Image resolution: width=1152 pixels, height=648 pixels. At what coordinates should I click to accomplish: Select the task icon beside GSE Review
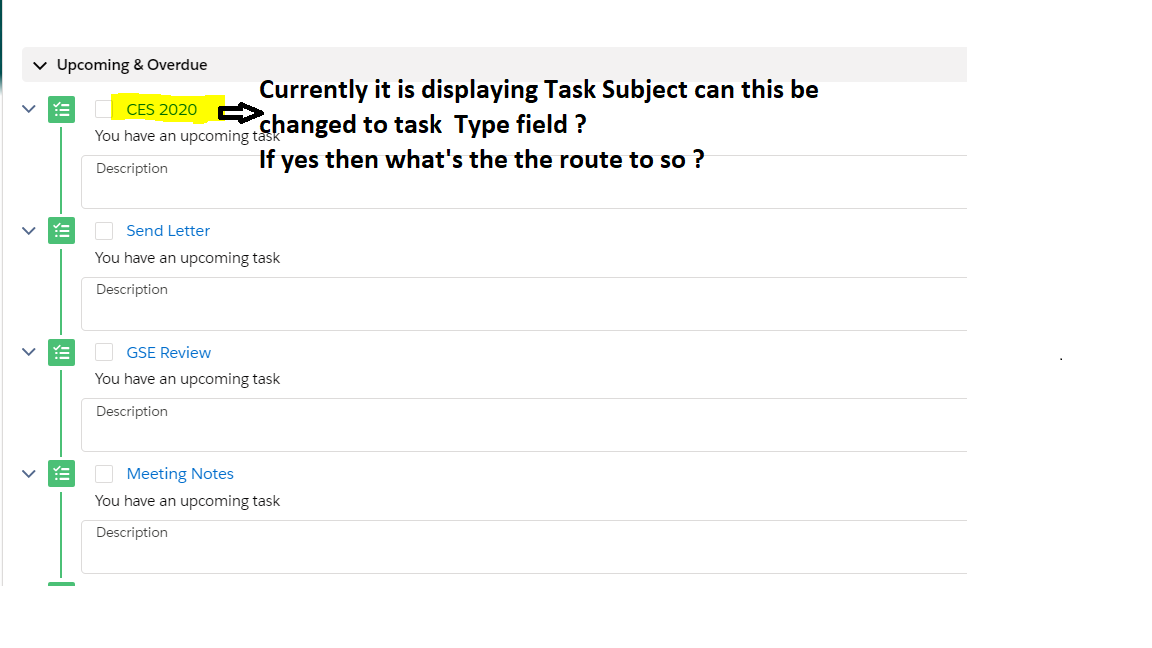[61, 352]
